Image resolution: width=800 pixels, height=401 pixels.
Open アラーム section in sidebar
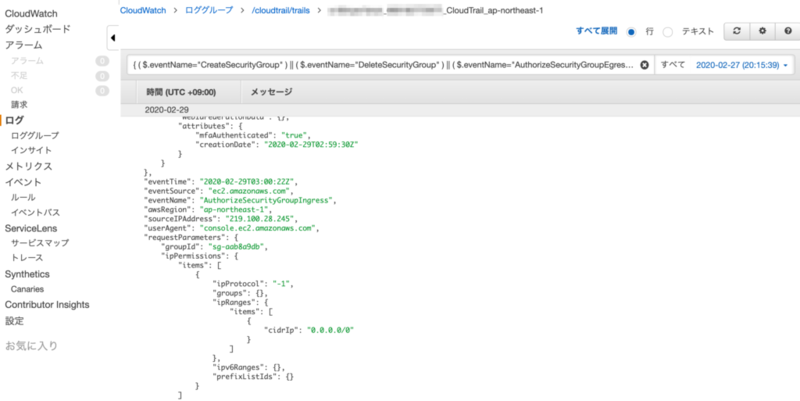pyautogui.click(x=23, y=45)
